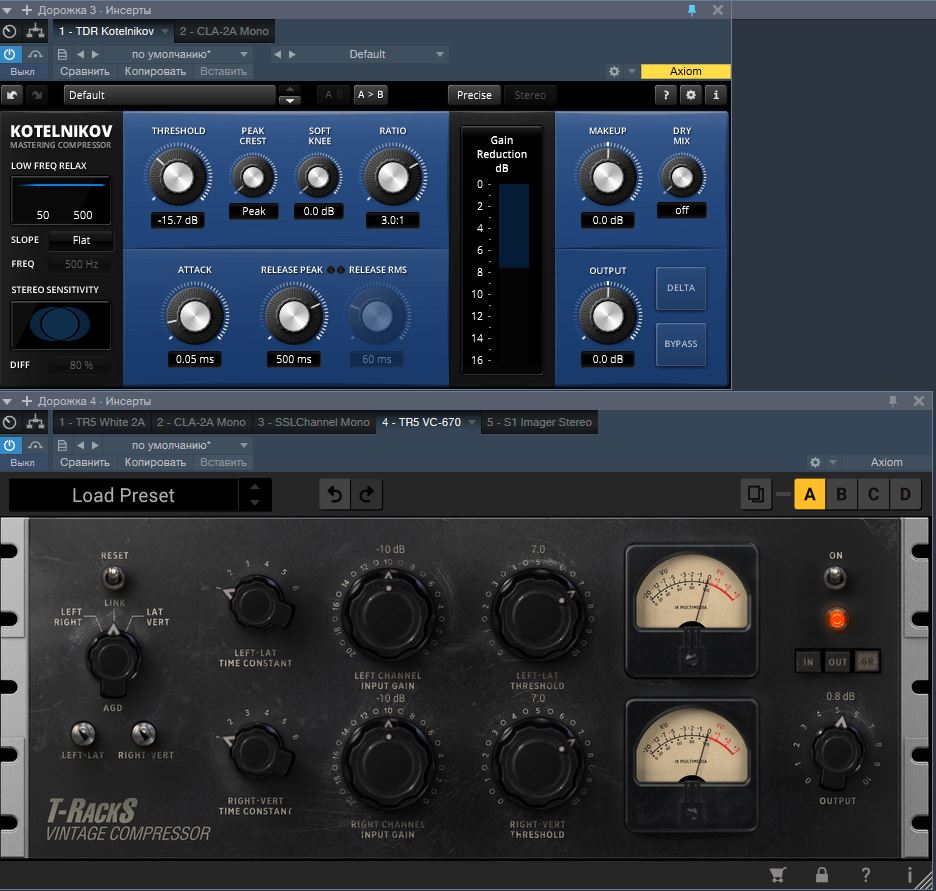The width and height of the screenshot is (936, 891).
Task: Click the routing icon in Дорожка 3 panel
Action: pos(35,31)
